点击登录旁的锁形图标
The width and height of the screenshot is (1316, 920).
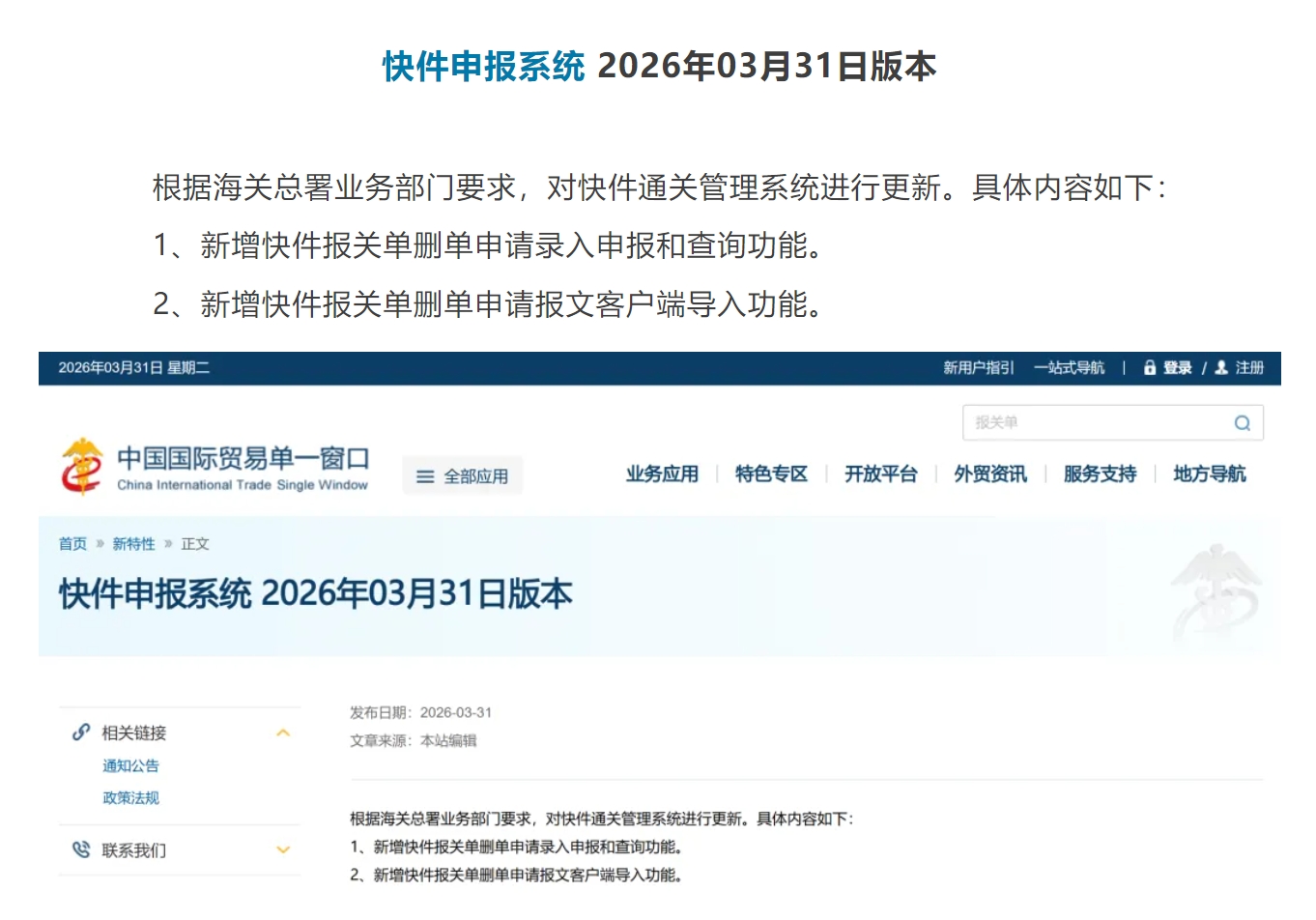[1150, 368]
